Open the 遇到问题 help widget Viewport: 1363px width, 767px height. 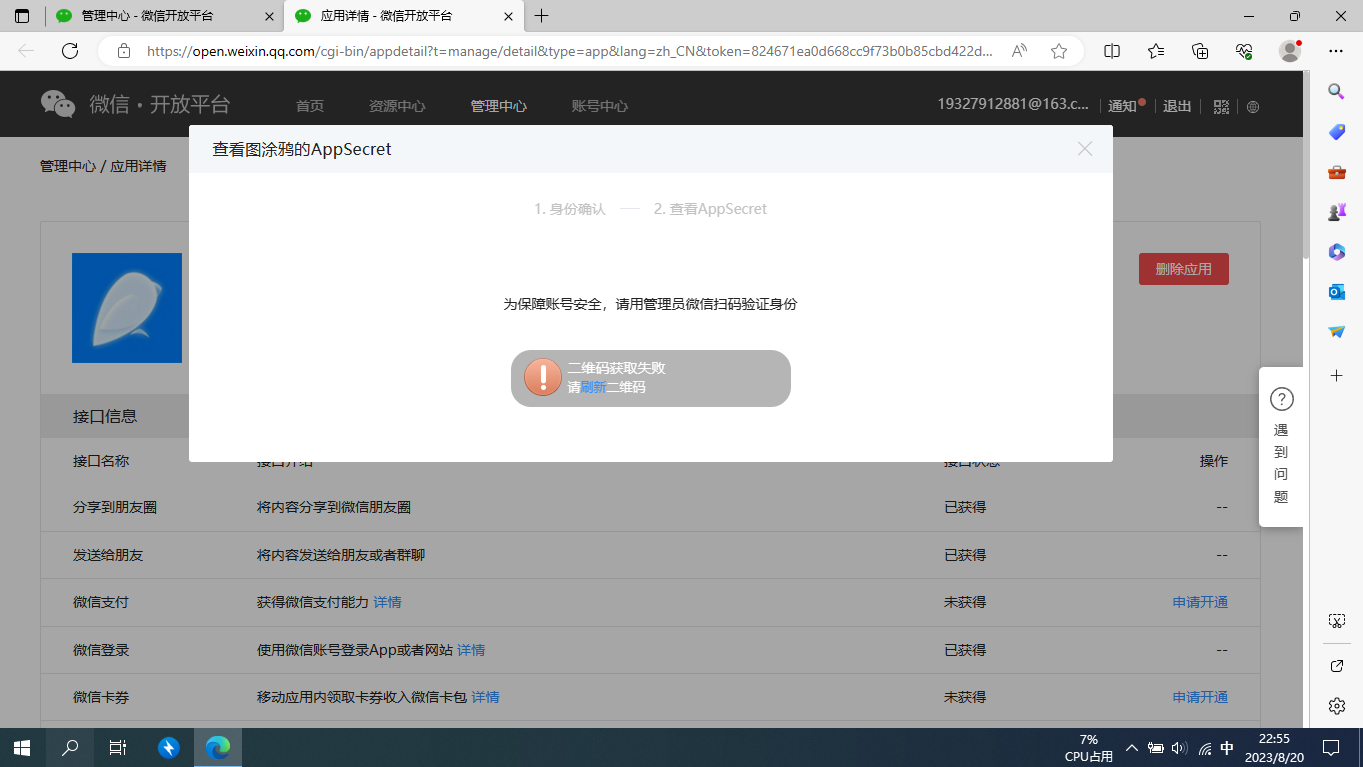1281,447
